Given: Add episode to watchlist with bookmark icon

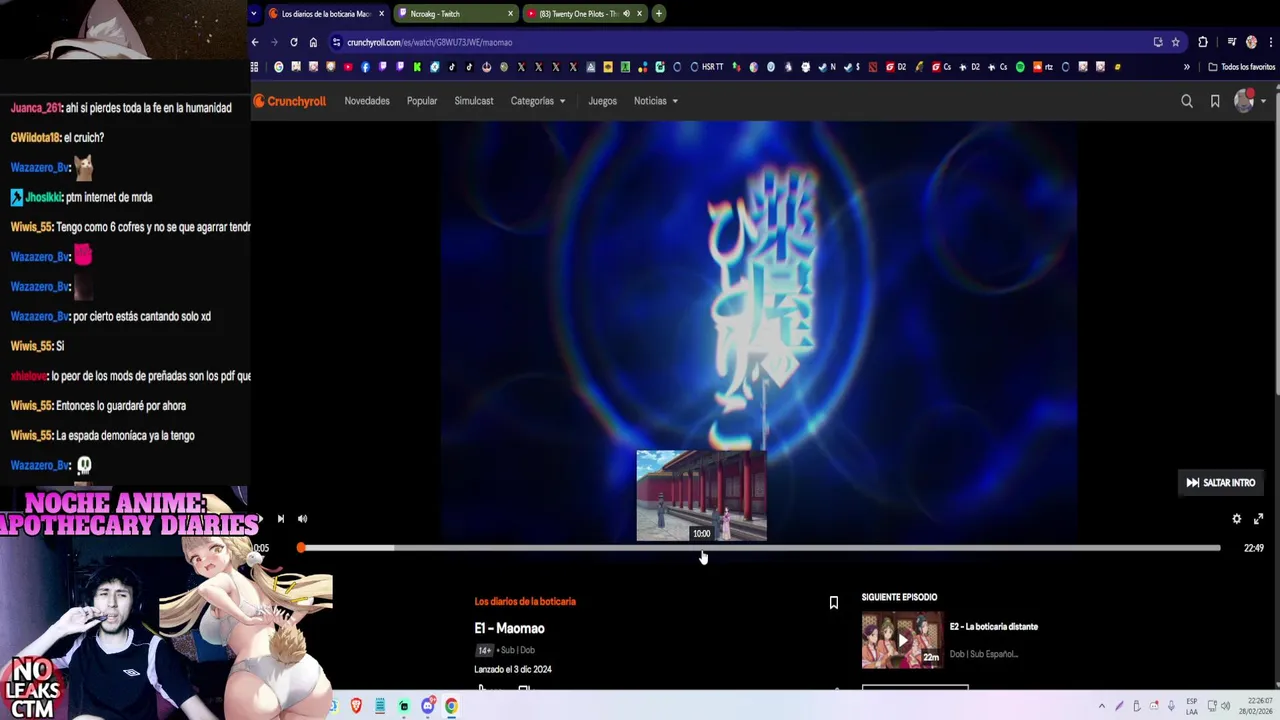Looking at the screenshot, I should point(834,603).
